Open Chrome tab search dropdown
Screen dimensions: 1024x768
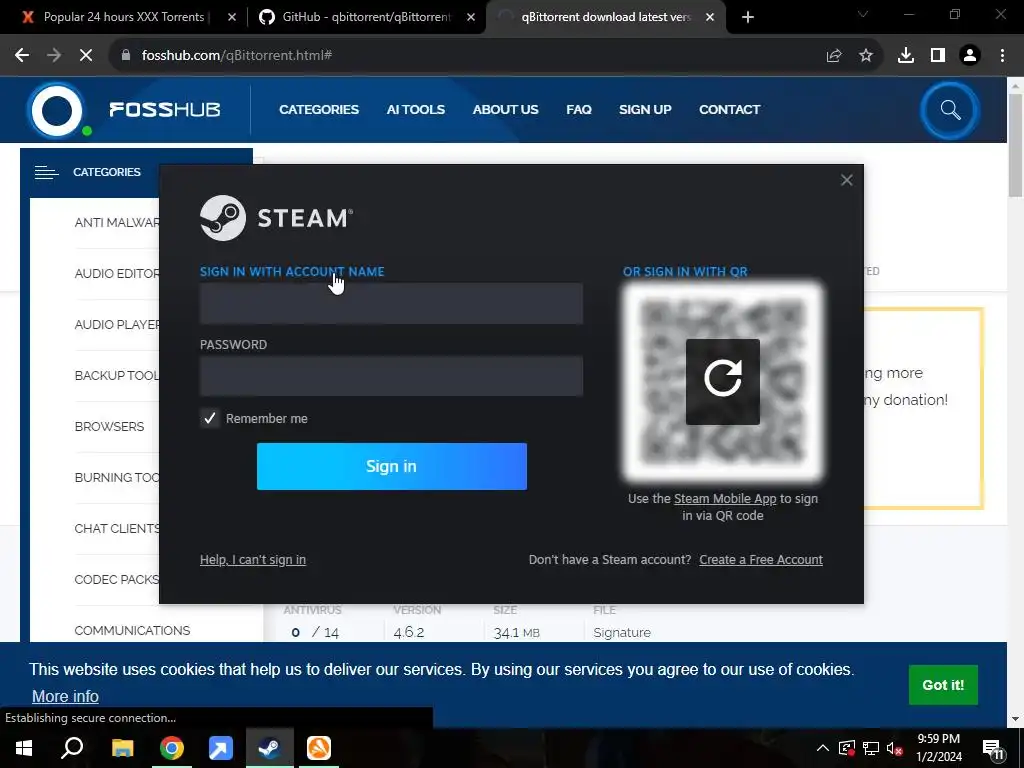pyautogui.click(x=863, y=14)
